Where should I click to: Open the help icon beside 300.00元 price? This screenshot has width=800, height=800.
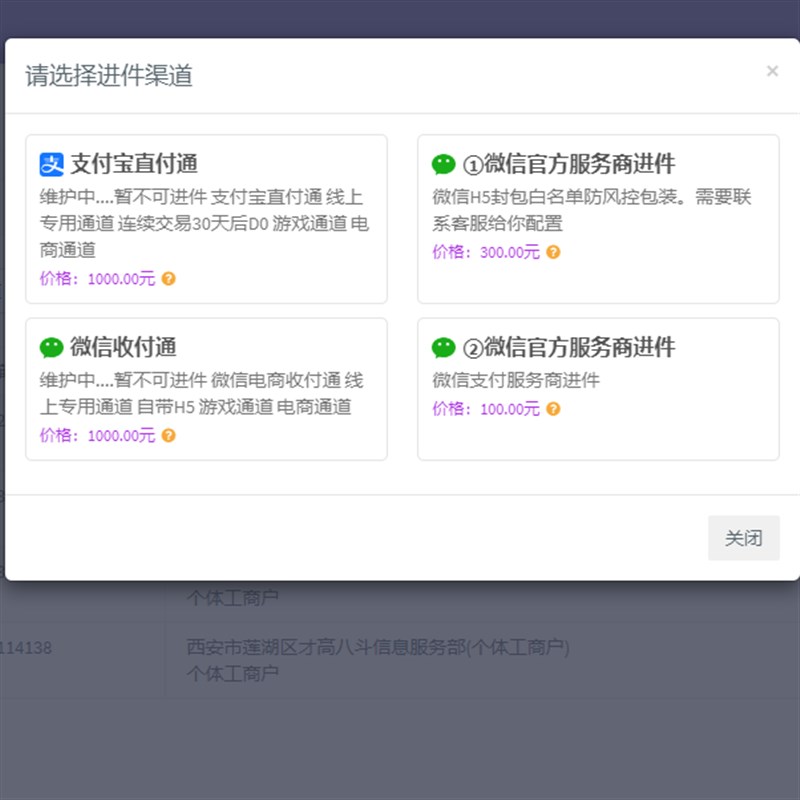(x=551, y=252)
